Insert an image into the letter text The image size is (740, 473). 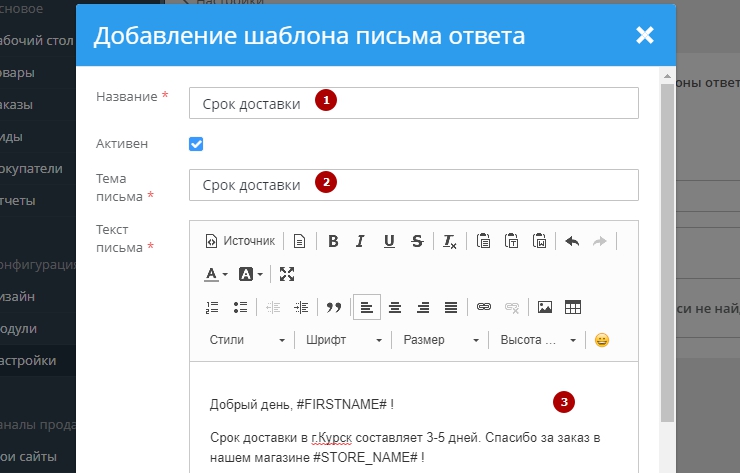545,307
